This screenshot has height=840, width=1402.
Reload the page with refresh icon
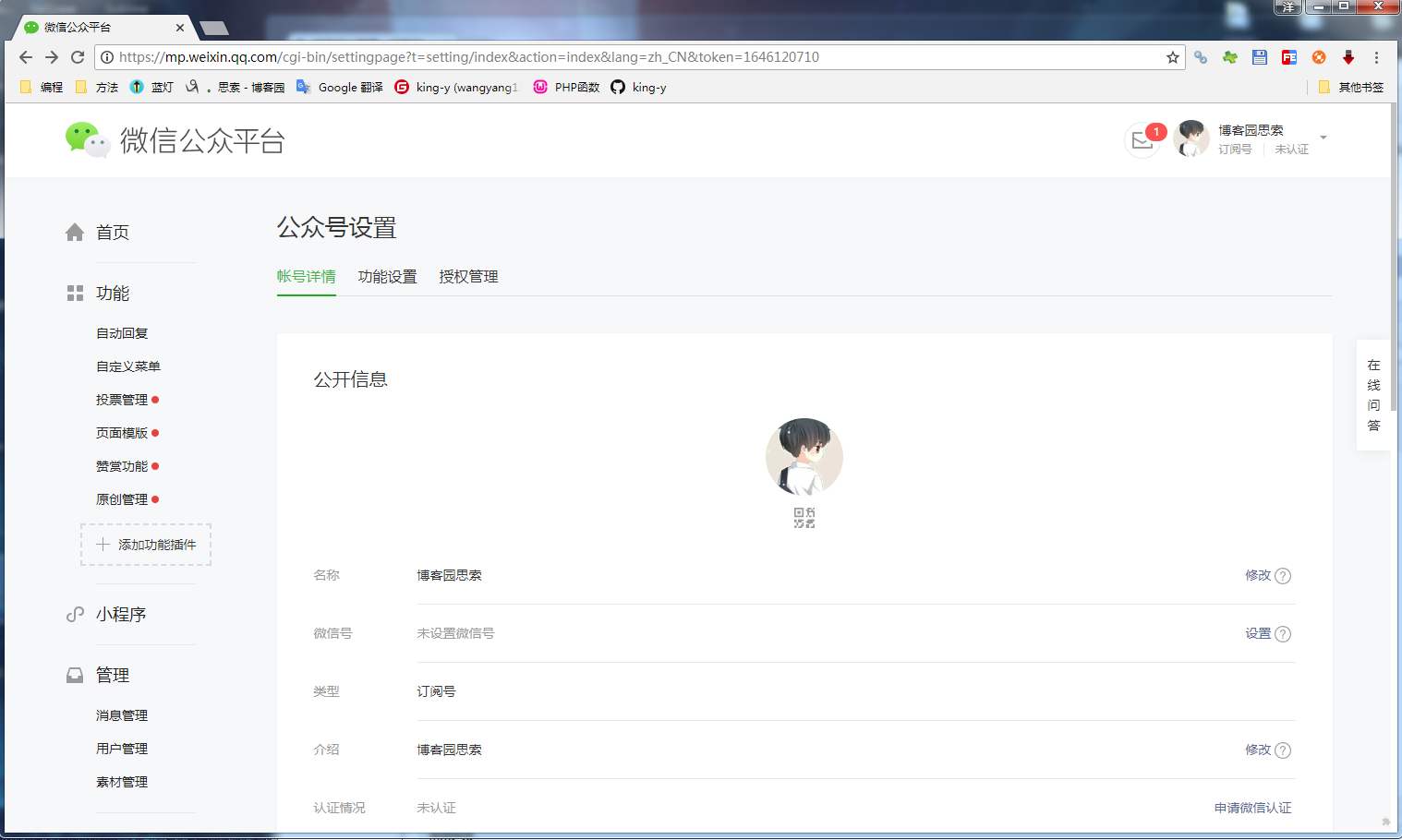click(x=78, y=57)
